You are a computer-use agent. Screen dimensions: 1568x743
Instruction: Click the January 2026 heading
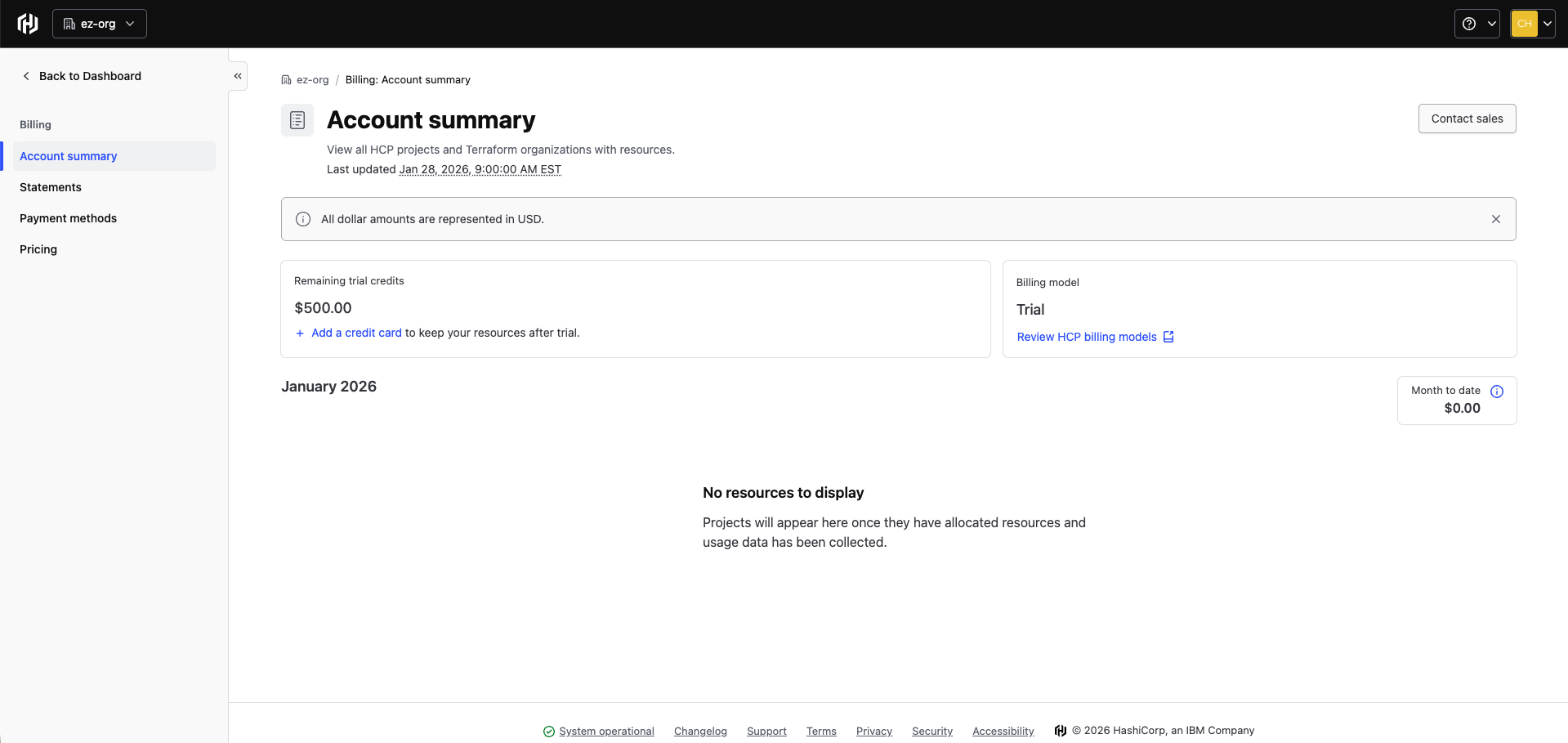coord(328,387)
